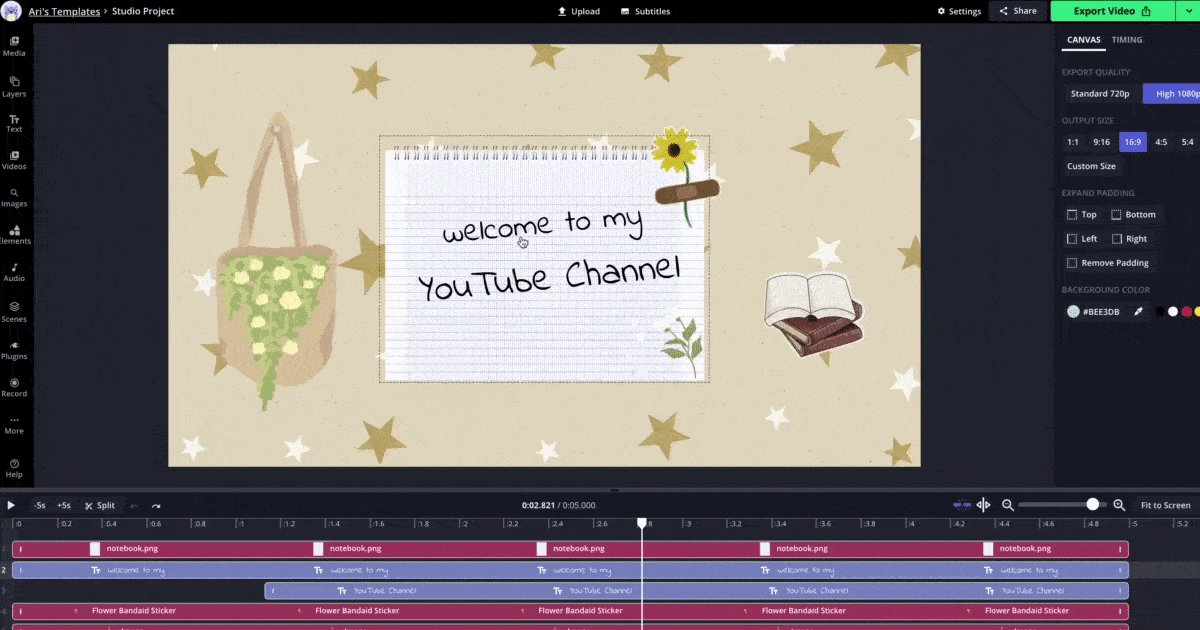1200x630 pixels.
Task: Check the Remove Padding option
Action: point(1072,263)
